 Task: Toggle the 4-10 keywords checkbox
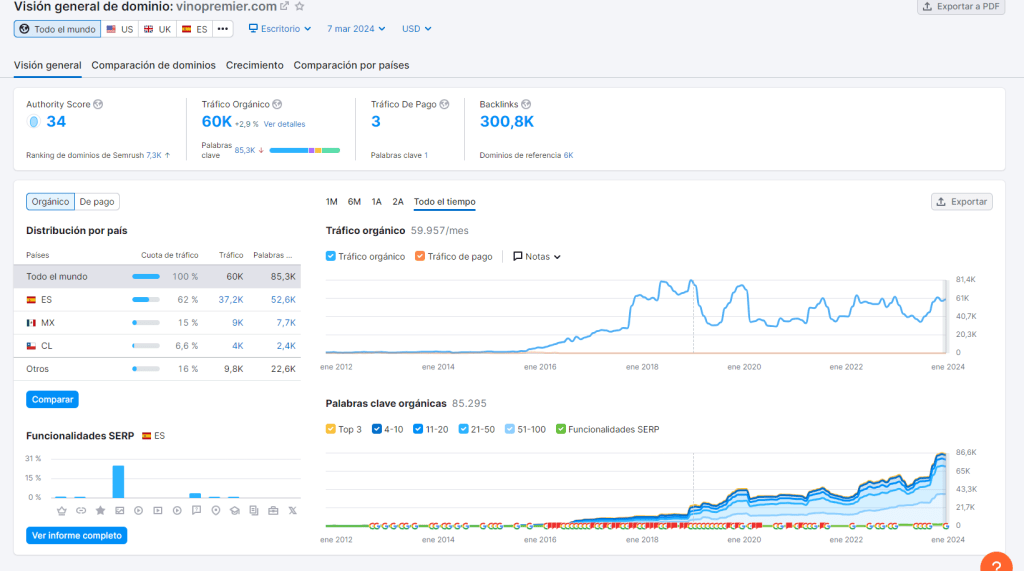point(377,429)
